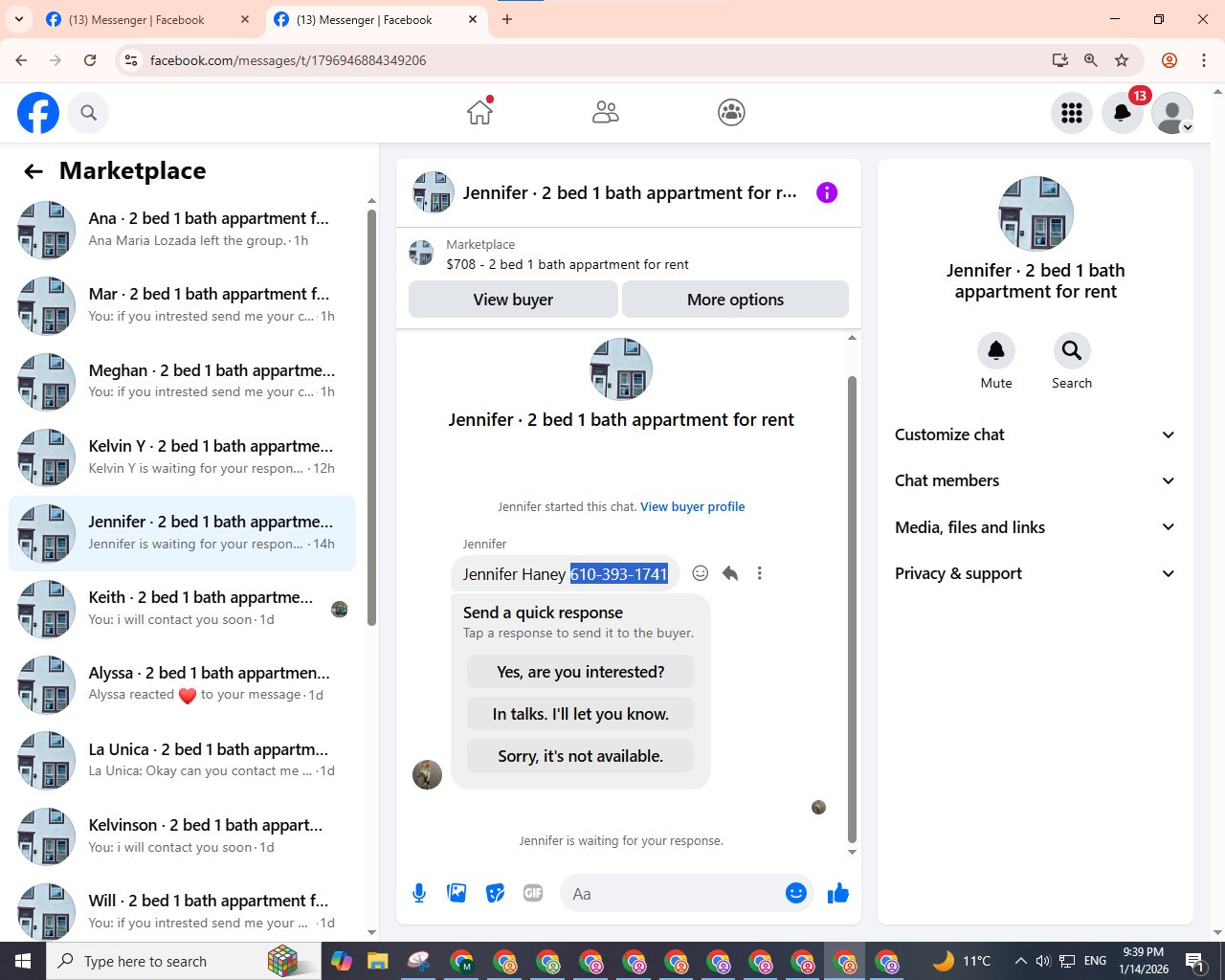The image size is (1225, 980).
Task: Mute the conversation via bell icon
Action: pos(996,350)
